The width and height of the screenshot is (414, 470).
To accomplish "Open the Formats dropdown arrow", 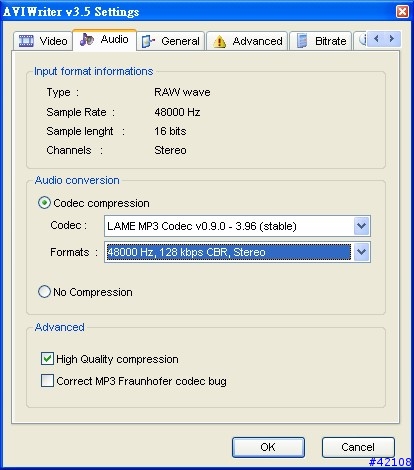I will [361, 252].
